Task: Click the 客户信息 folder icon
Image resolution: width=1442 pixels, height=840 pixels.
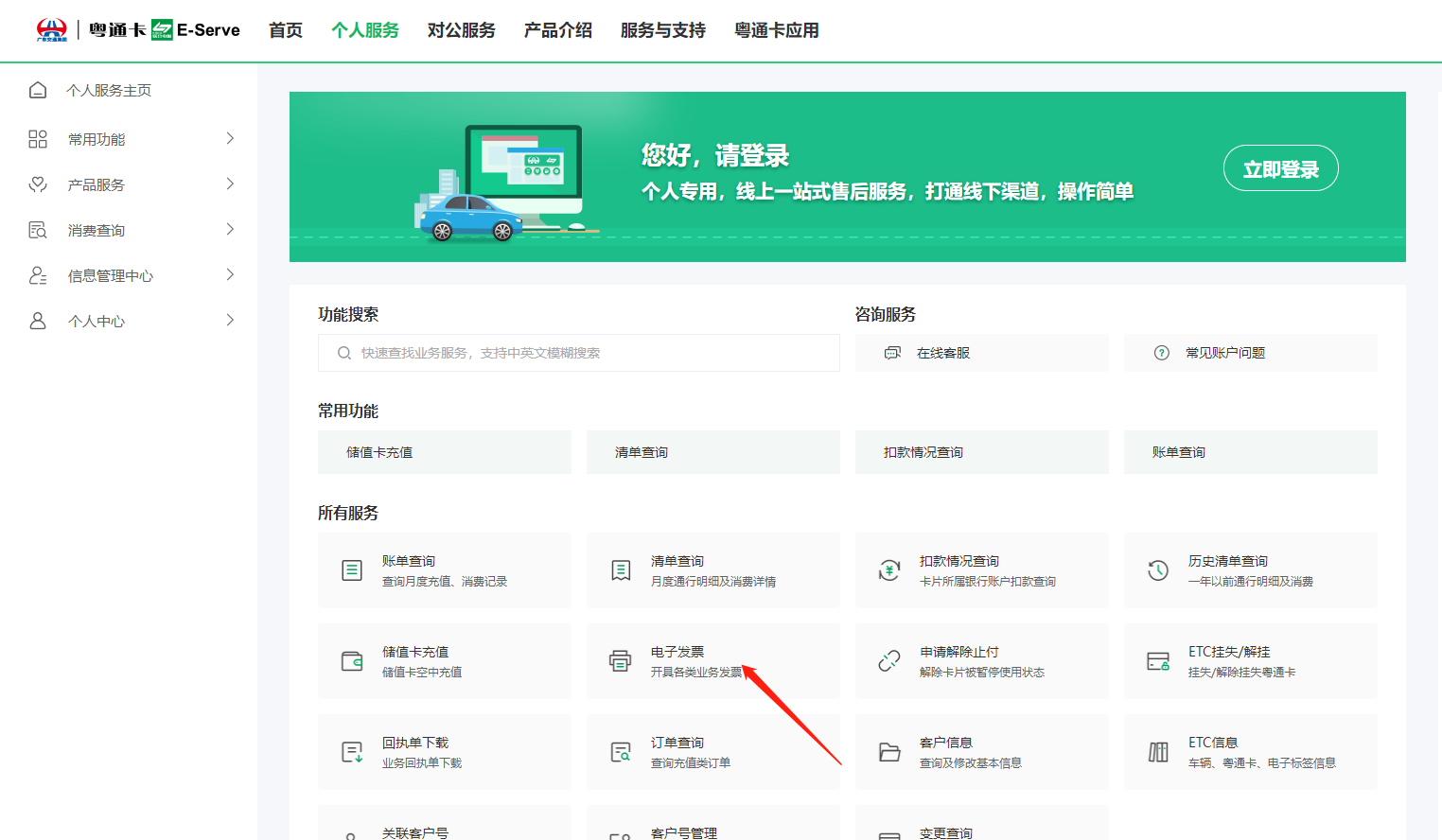Action: (888, 750)
